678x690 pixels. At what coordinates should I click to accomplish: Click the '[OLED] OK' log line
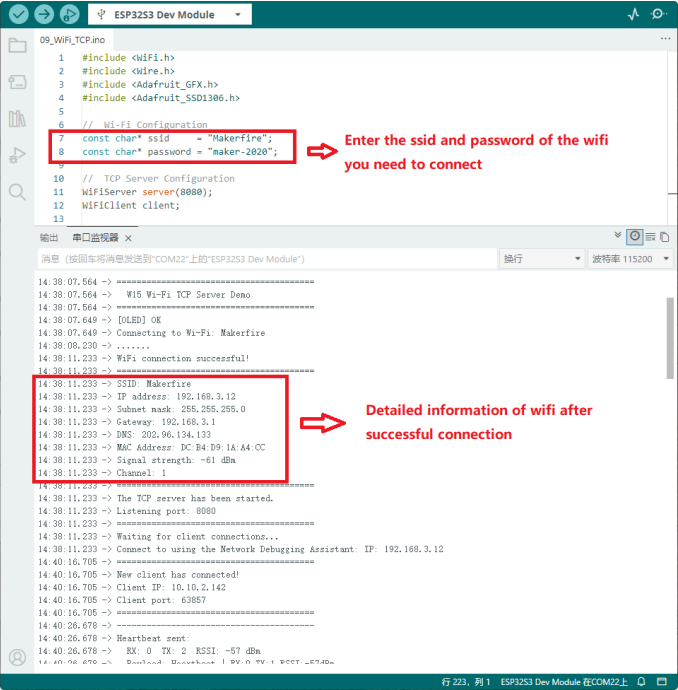[100, 320]
